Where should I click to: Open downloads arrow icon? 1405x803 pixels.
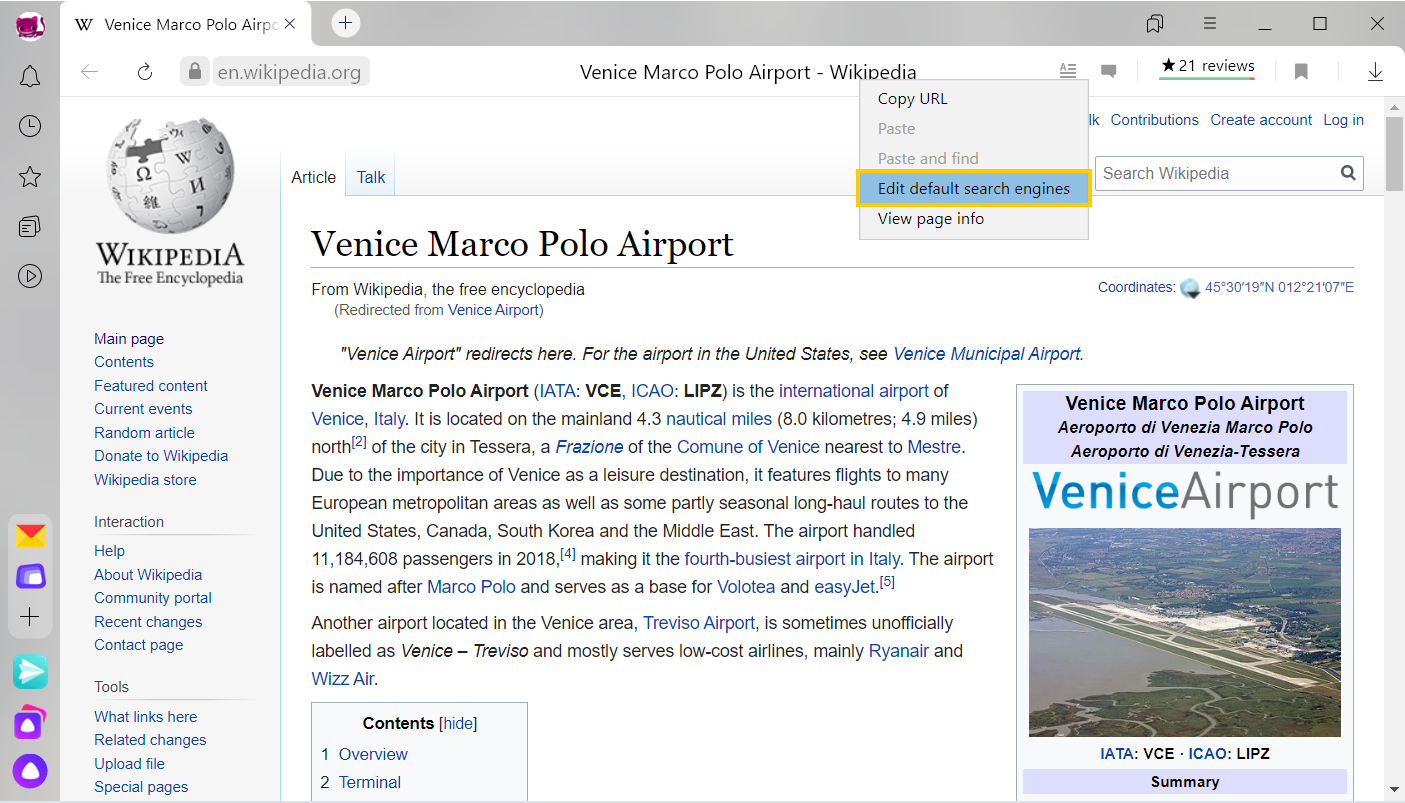(1375, 72)
